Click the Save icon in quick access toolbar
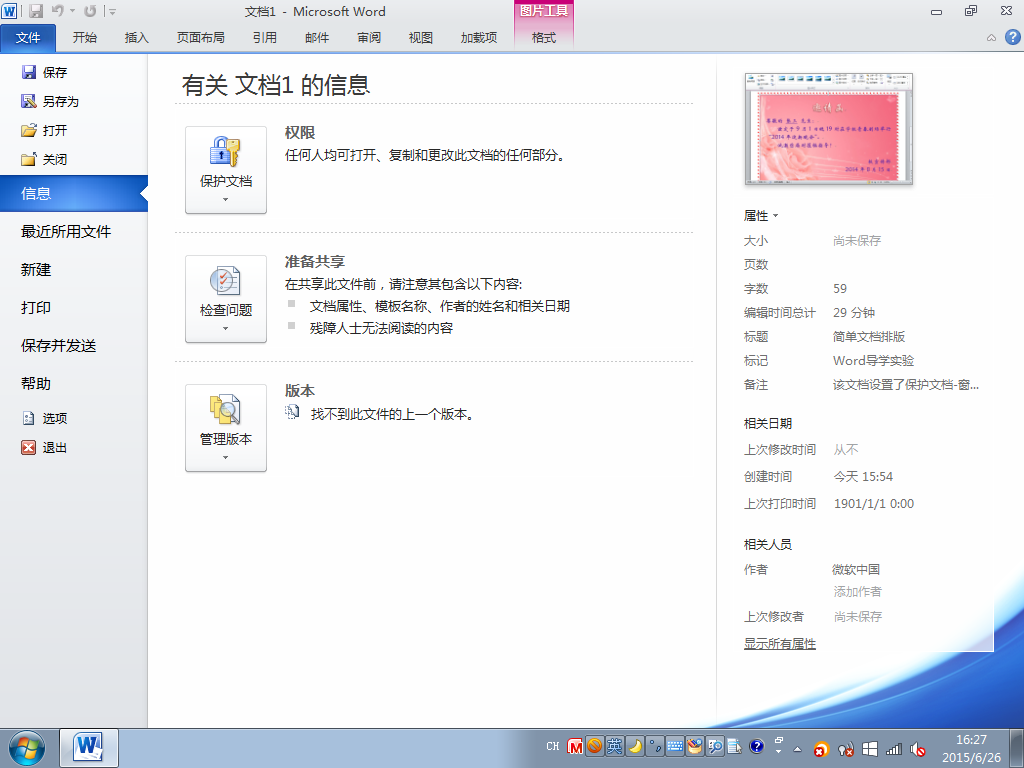 coord(36,11)
